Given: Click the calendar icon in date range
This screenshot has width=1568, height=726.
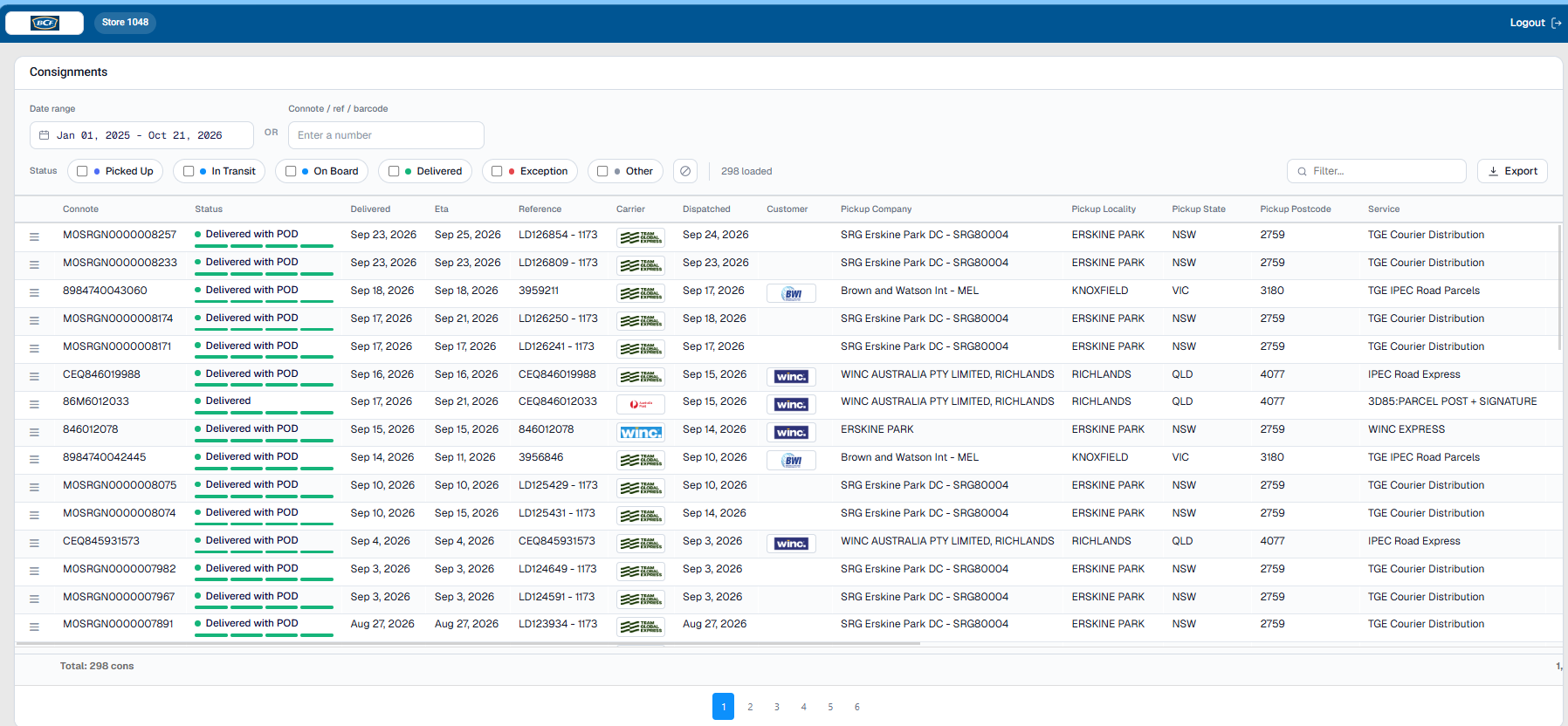Looking at the screenshot, I should click(x=45, y=135).
